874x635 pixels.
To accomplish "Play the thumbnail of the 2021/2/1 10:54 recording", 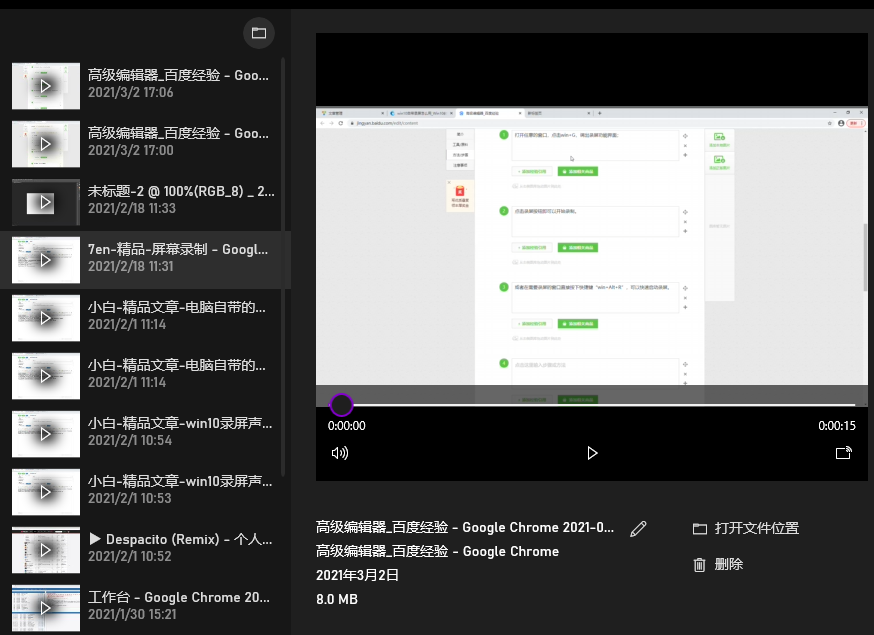I will (45, 434).
